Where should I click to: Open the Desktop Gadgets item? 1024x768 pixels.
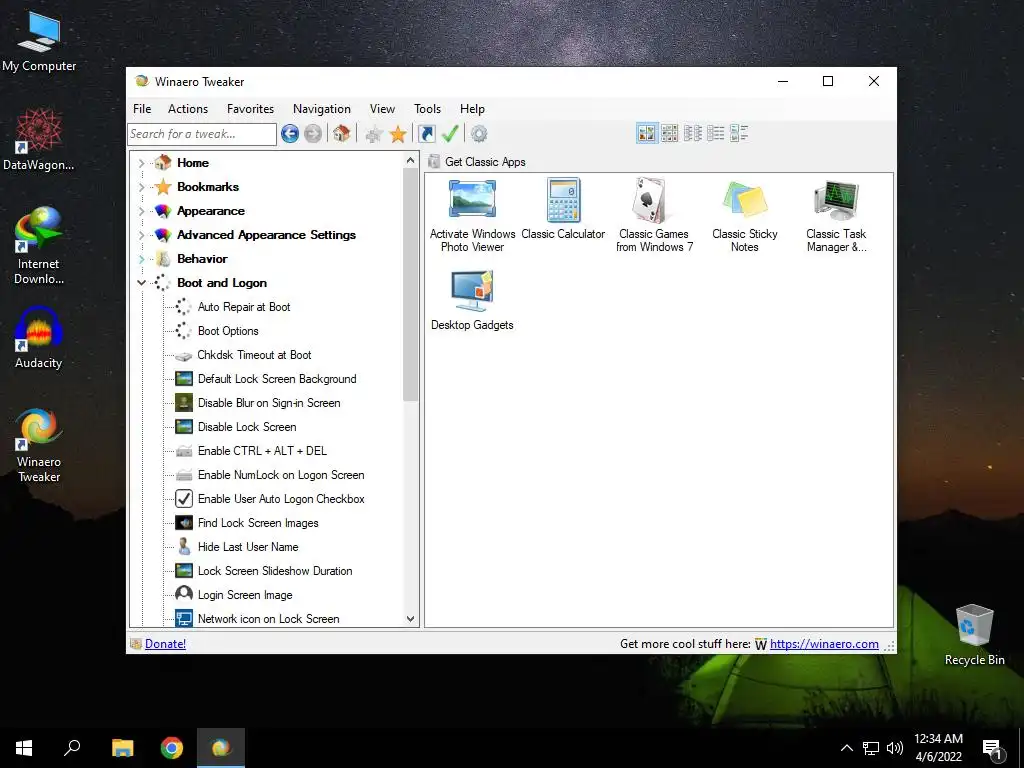click(x=472, y=301)
